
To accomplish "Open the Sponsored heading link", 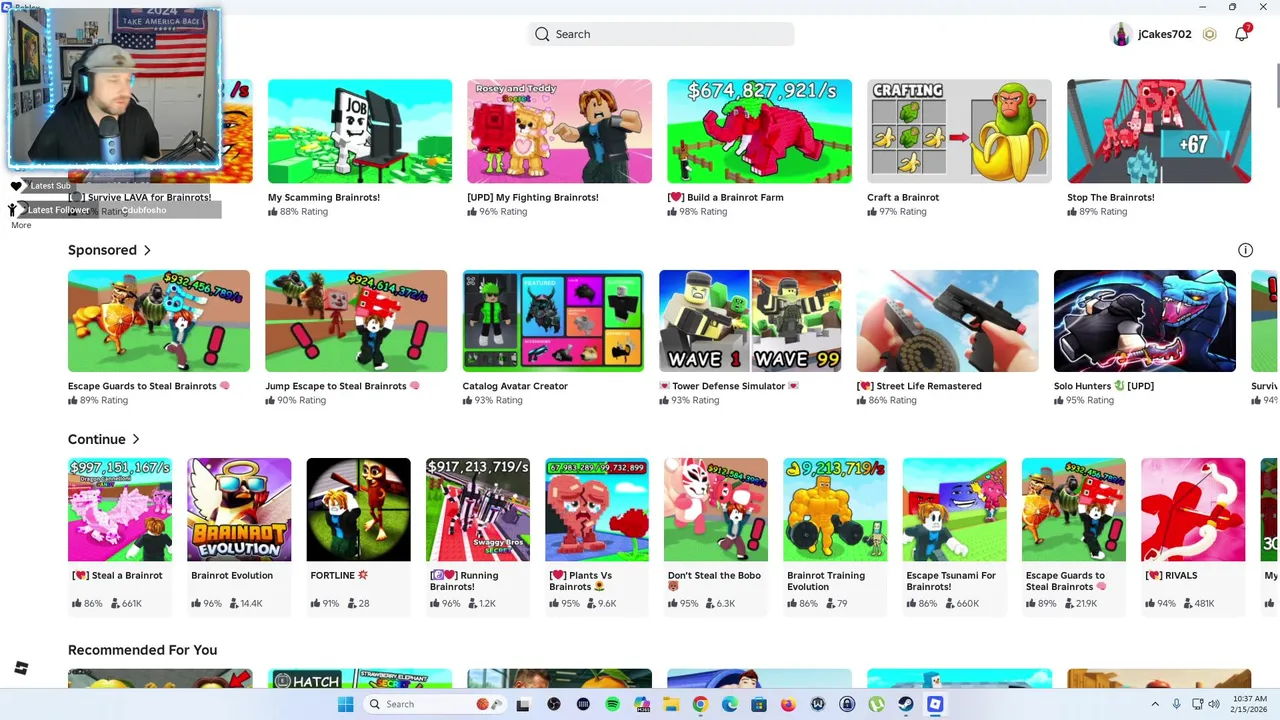I will pos(102,250).
